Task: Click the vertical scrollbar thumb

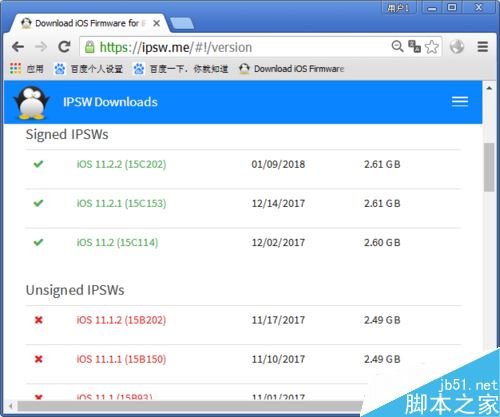Action: (x=489, y=167)
